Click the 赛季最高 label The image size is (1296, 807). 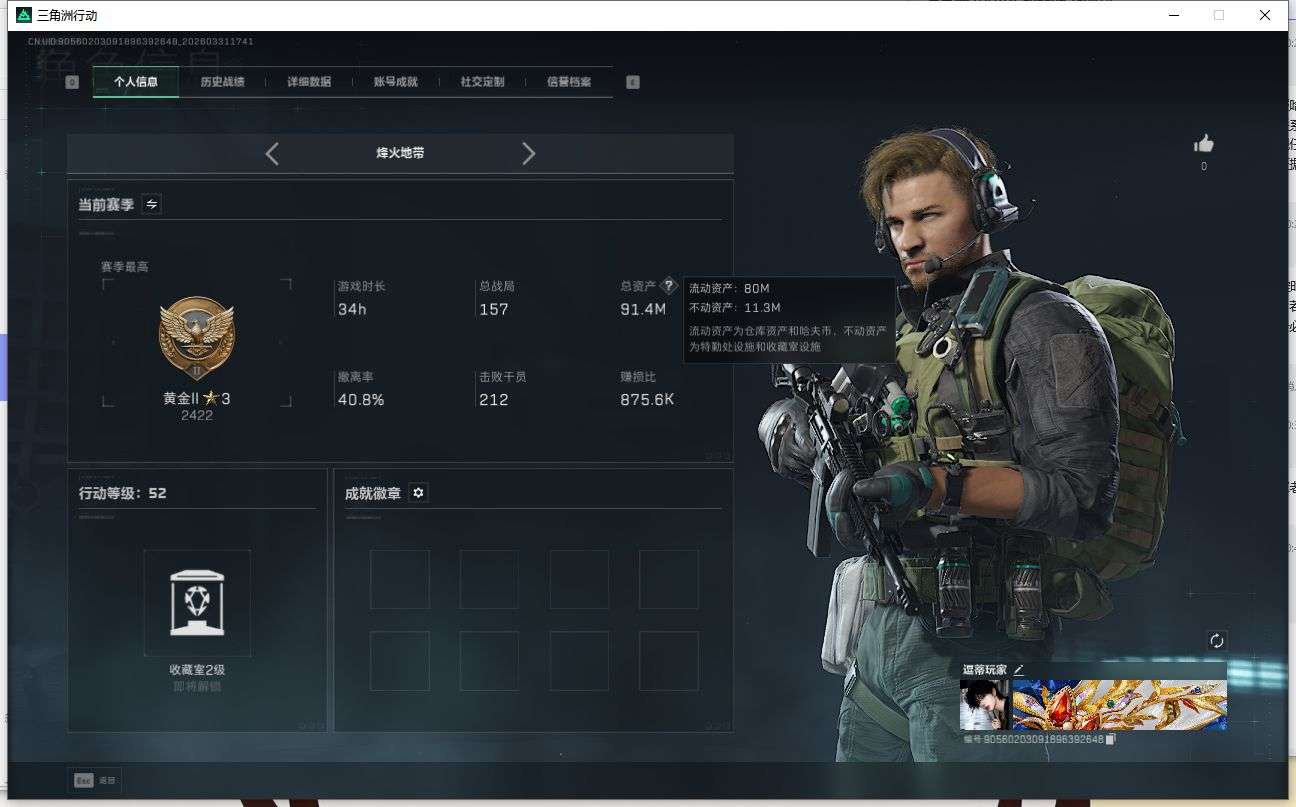click(125, 267)
